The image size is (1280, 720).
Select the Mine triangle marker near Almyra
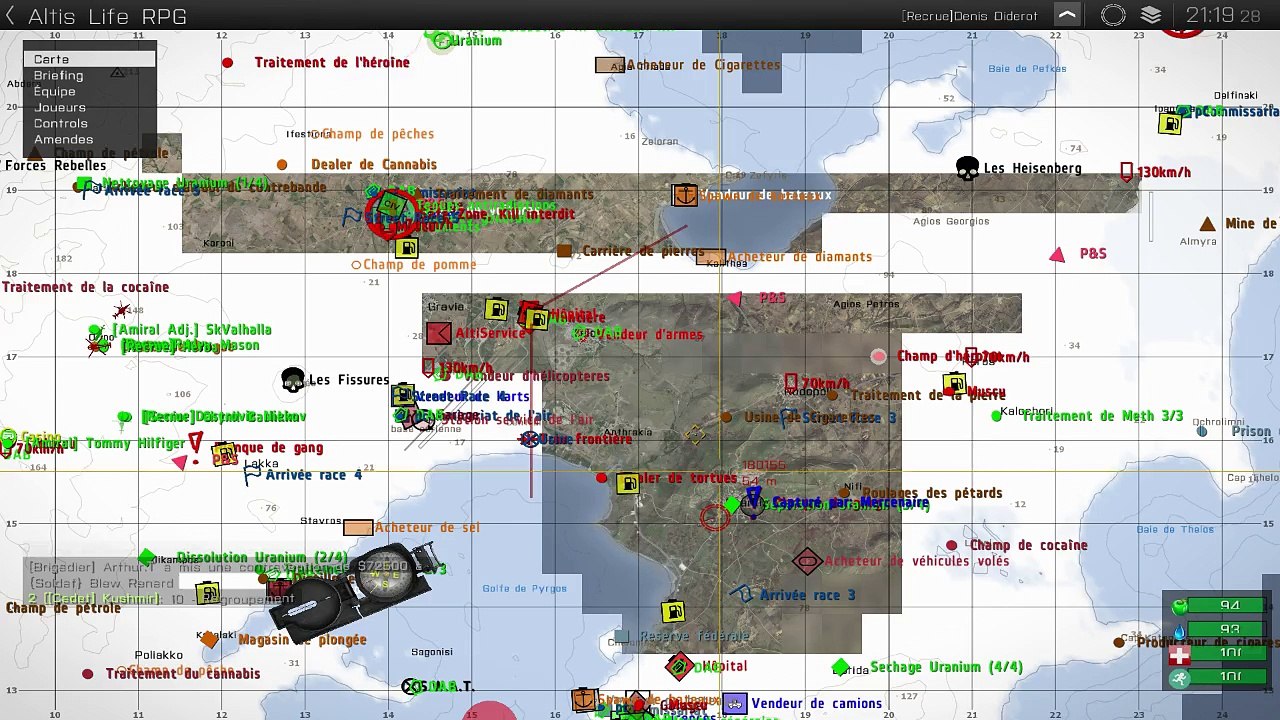tap(1207, 224)
